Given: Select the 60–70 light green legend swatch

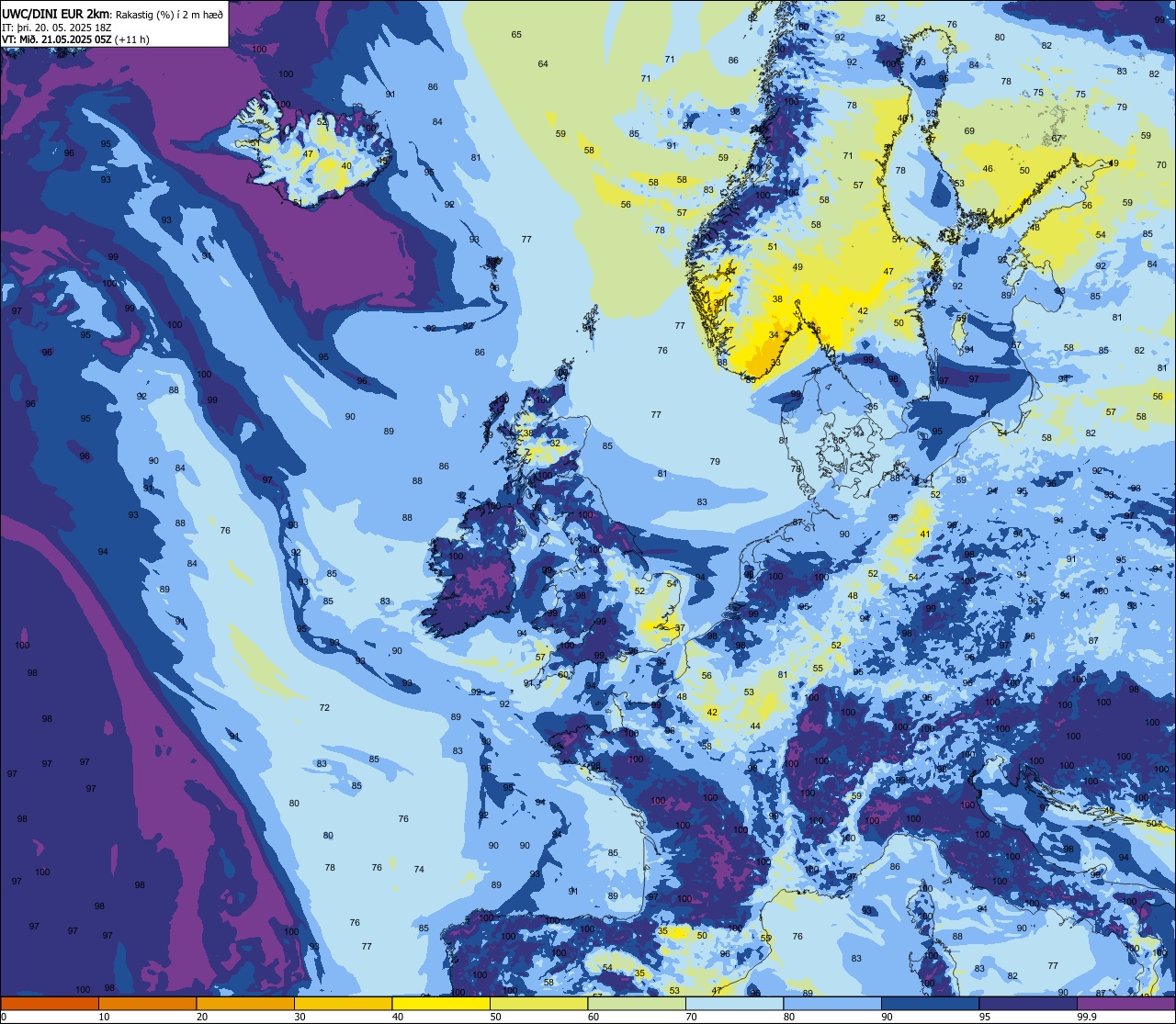Looking at the screenshot, I should [637, 1003].
